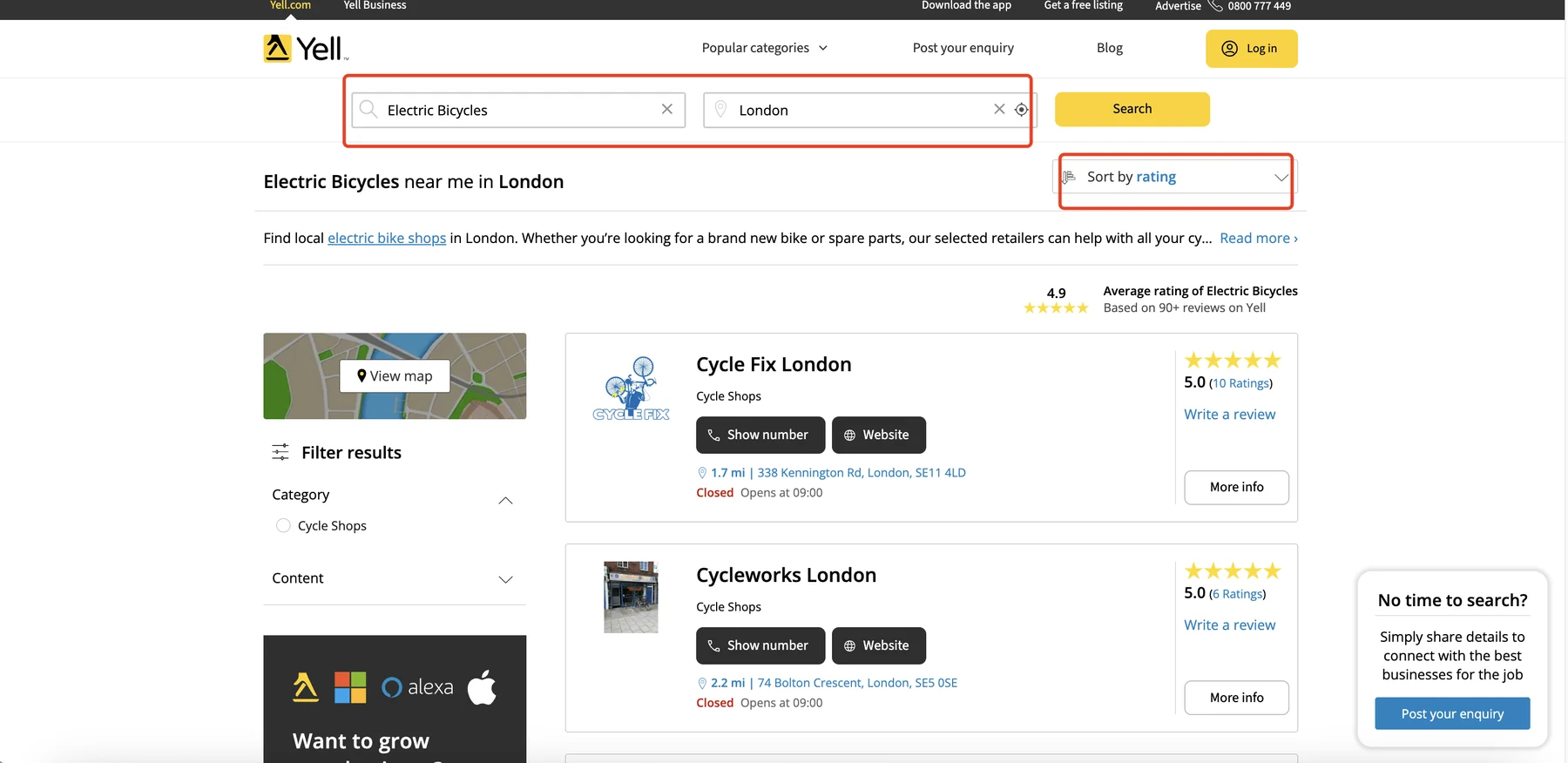Open the Cycleworks London listing title
This screenshot has width=1568, height=763.
click(x=786, y=575)
